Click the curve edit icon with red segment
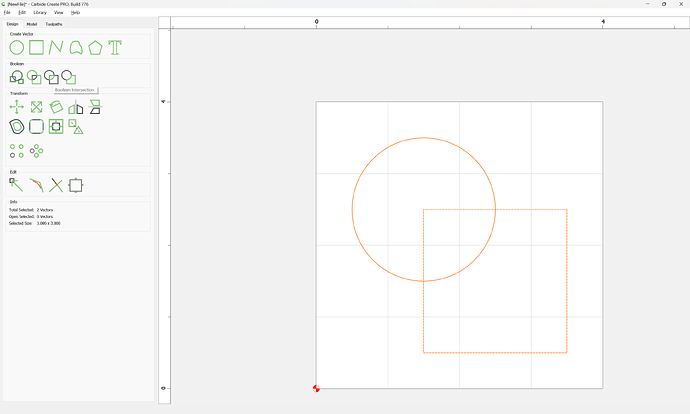This screenshot has width=690, height=414. [x=37, y=185]
